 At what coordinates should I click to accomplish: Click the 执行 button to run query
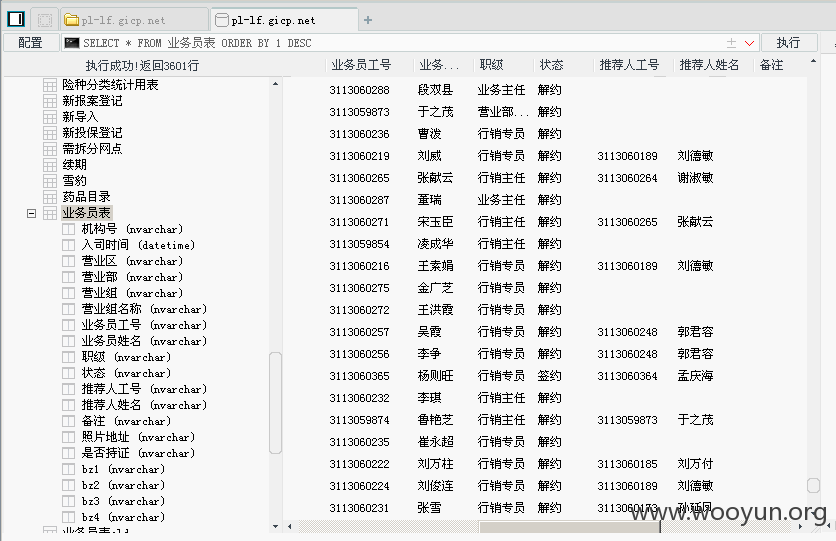click(789, 43)
